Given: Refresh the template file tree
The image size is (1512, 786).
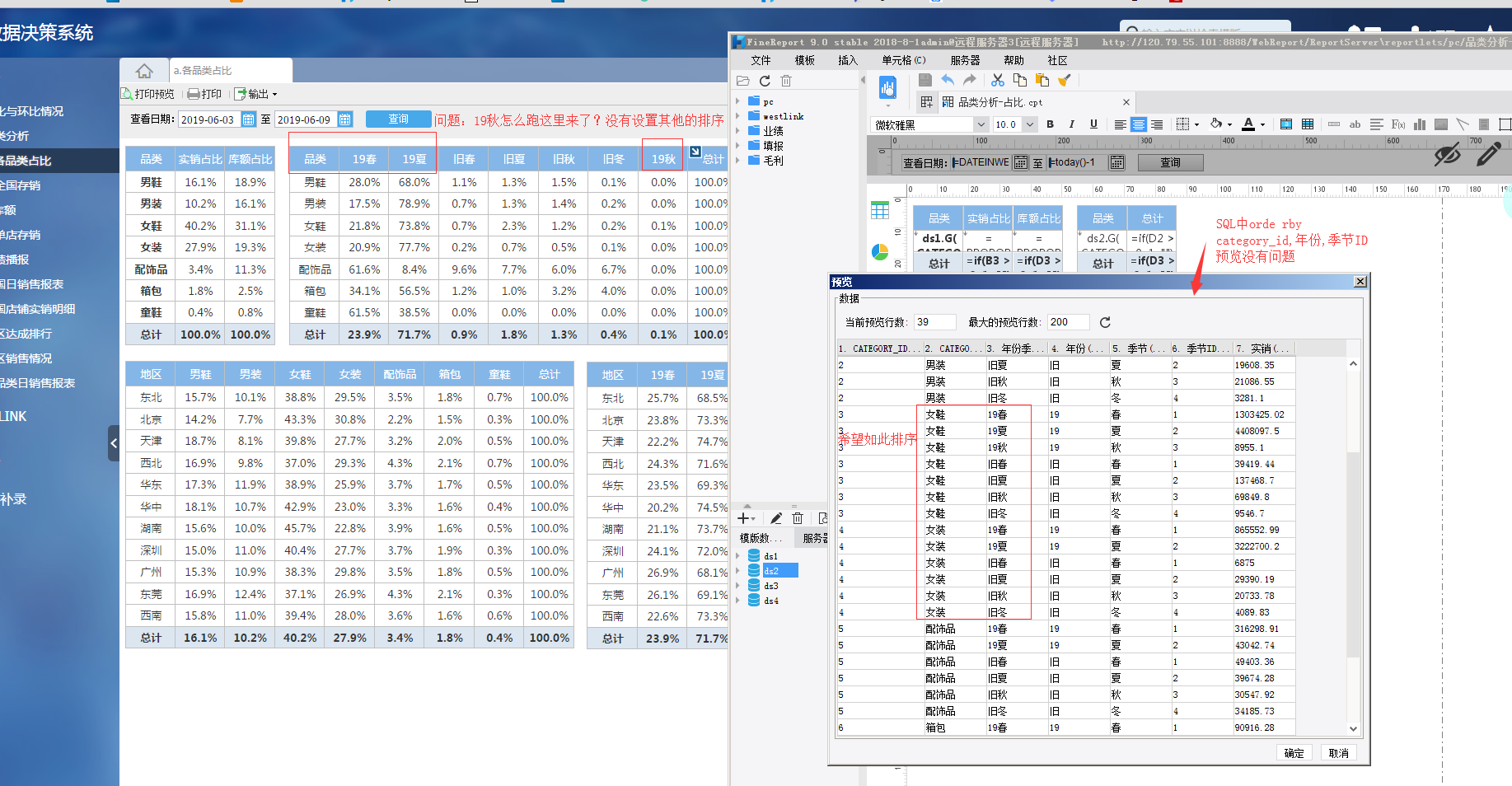Looking at the screenshot, I should (x=765, y=81).
